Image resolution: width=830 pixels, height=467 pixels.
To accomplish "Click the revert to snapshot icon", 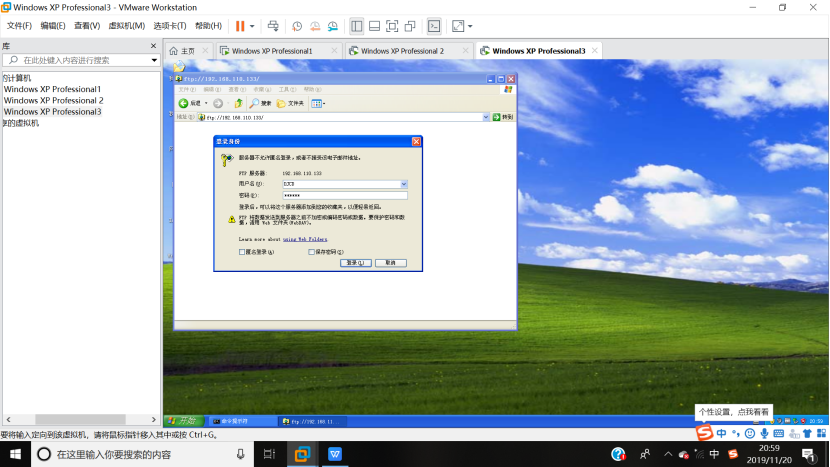I will tap(315, 26).
